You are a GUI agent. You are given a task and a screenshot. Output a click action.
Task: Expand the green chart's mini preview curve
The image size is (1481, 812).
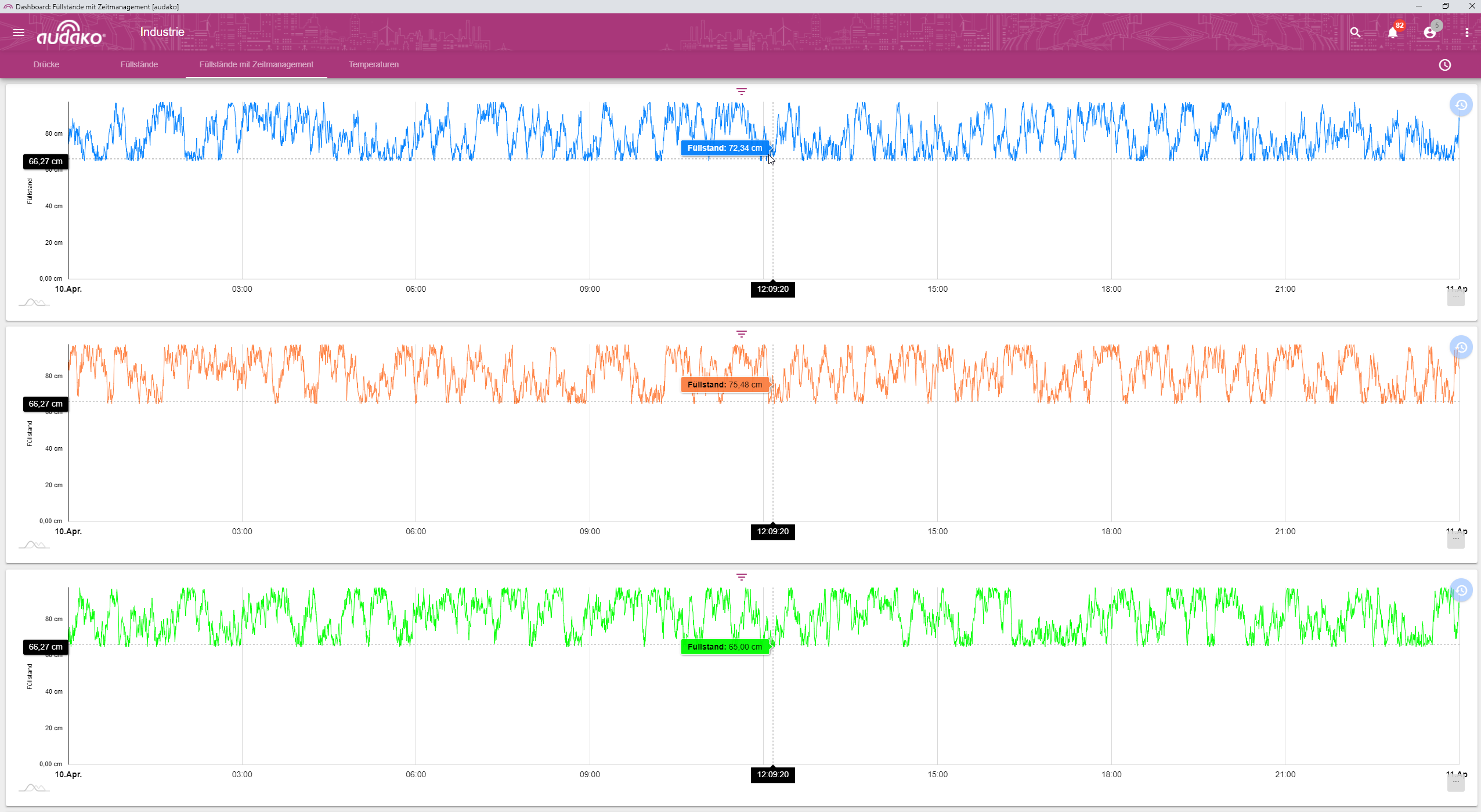(x=32, y=787)
